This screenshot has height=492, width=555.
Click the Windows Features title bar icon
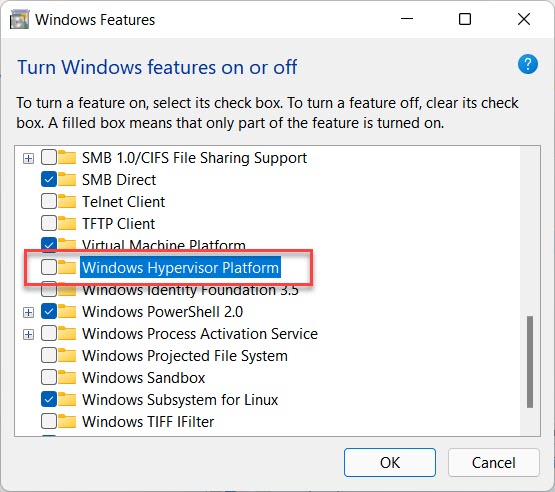point(19,19)
